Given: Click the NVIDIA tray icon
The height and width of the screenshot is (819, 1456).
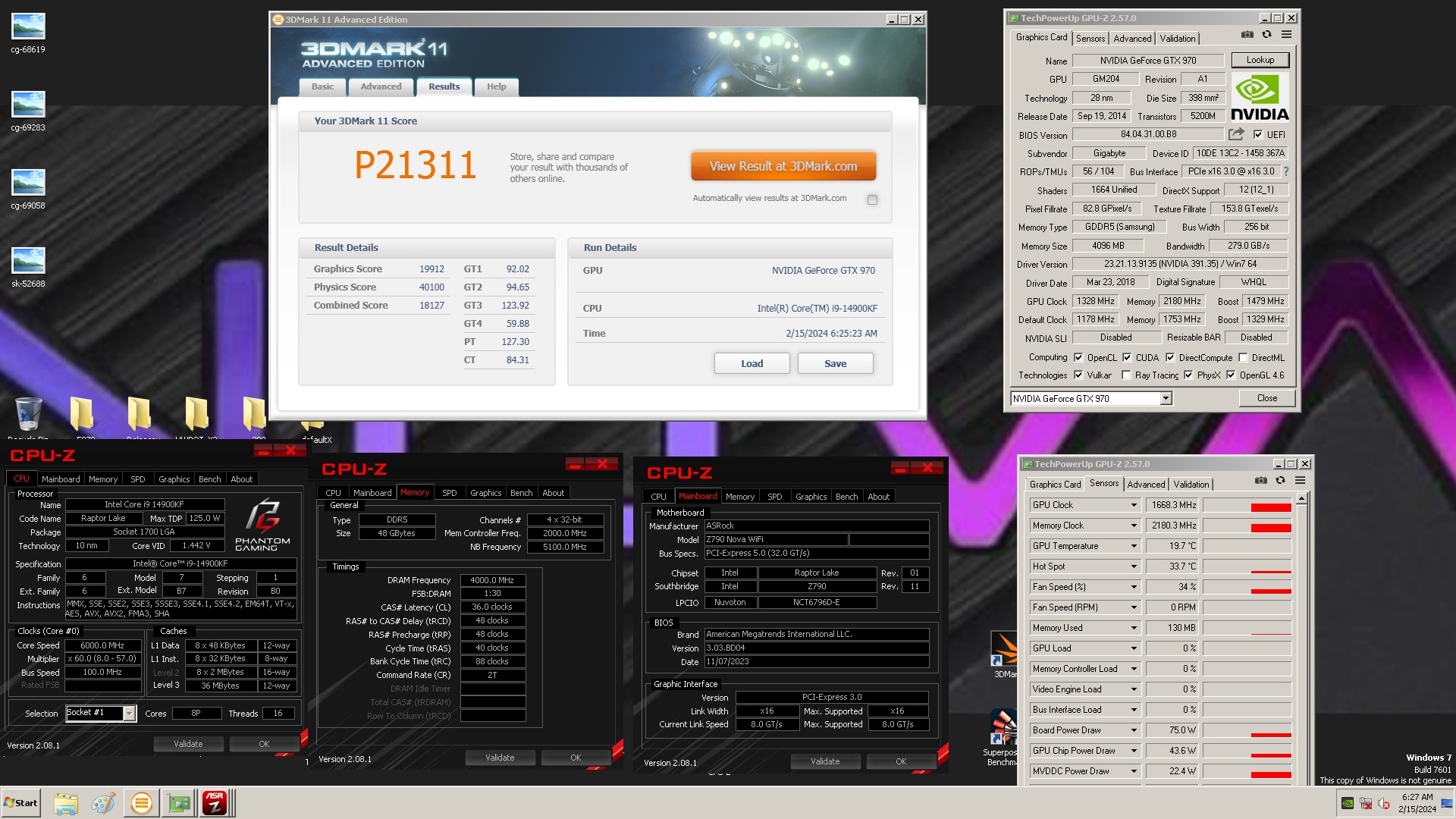Looking at the screenshot, I should click(1348, 803).
